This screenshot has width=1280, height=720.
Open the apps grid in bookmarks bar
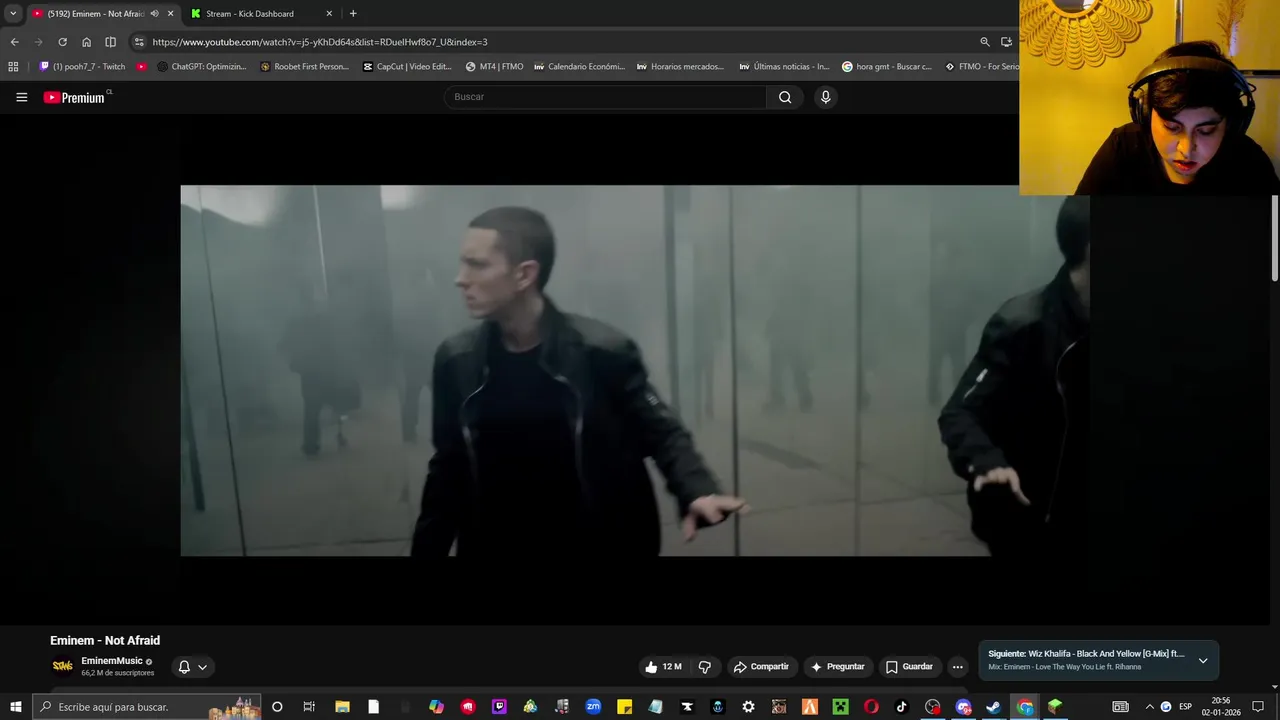(x=13, y=67)
